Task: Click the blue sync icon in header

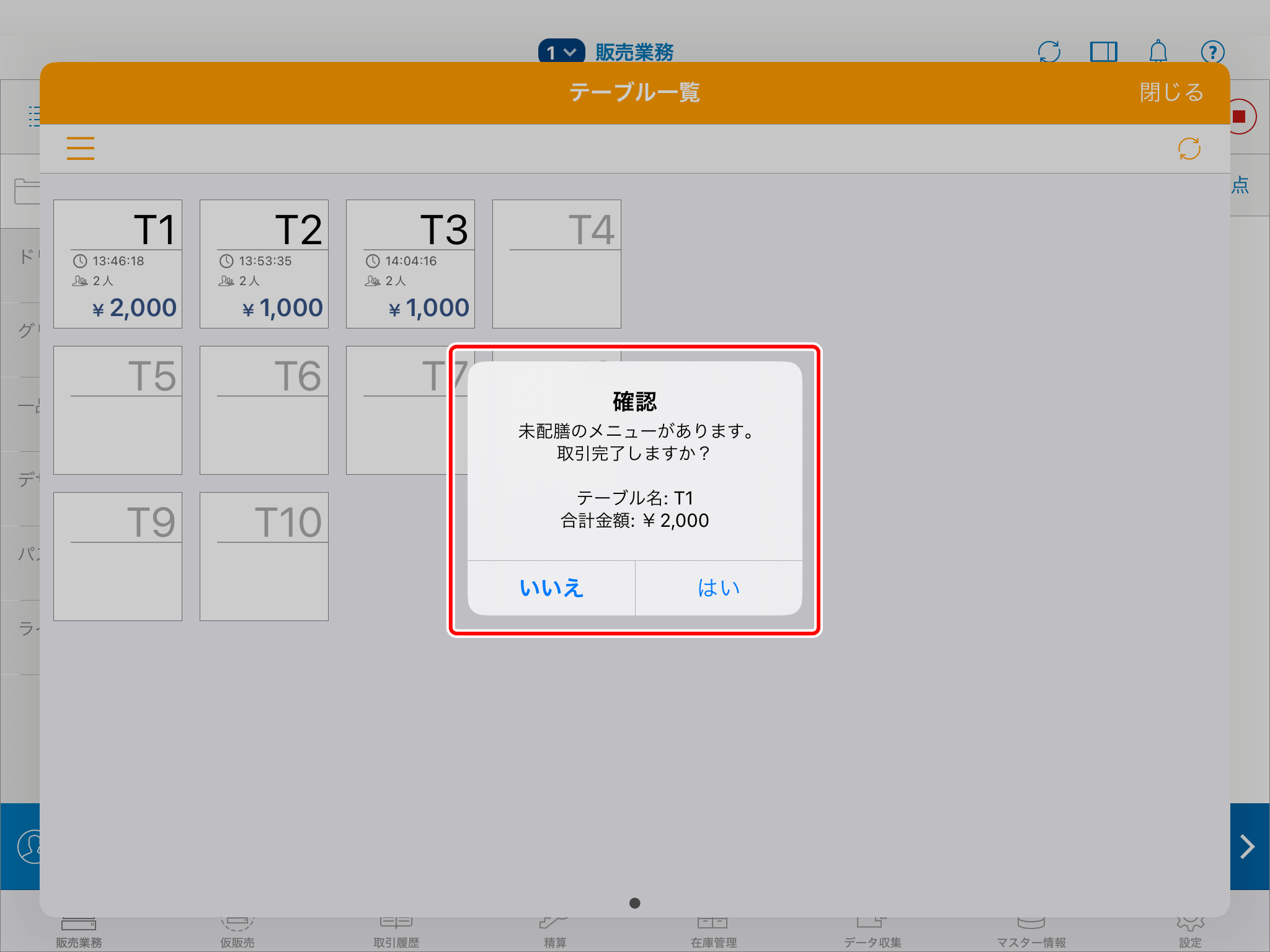Action: [1049, 51]
